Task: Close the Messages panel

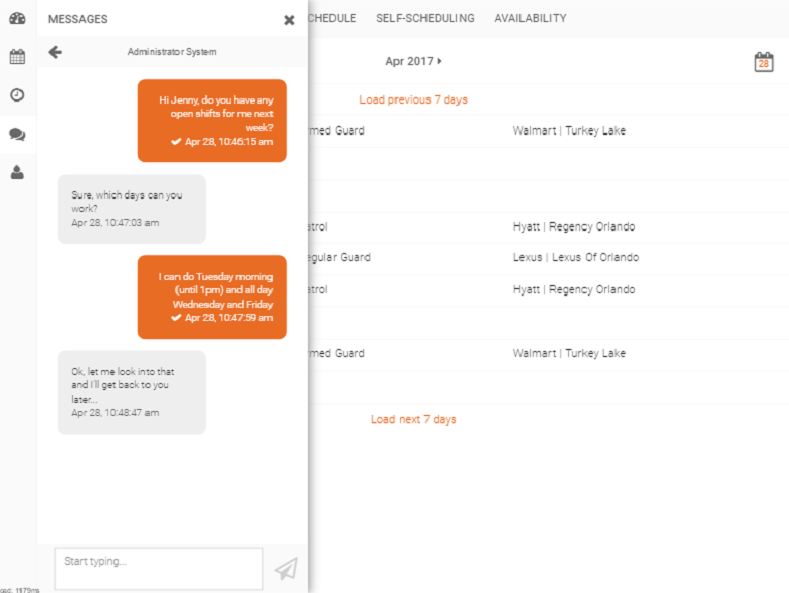Action: tap(289, 20)
